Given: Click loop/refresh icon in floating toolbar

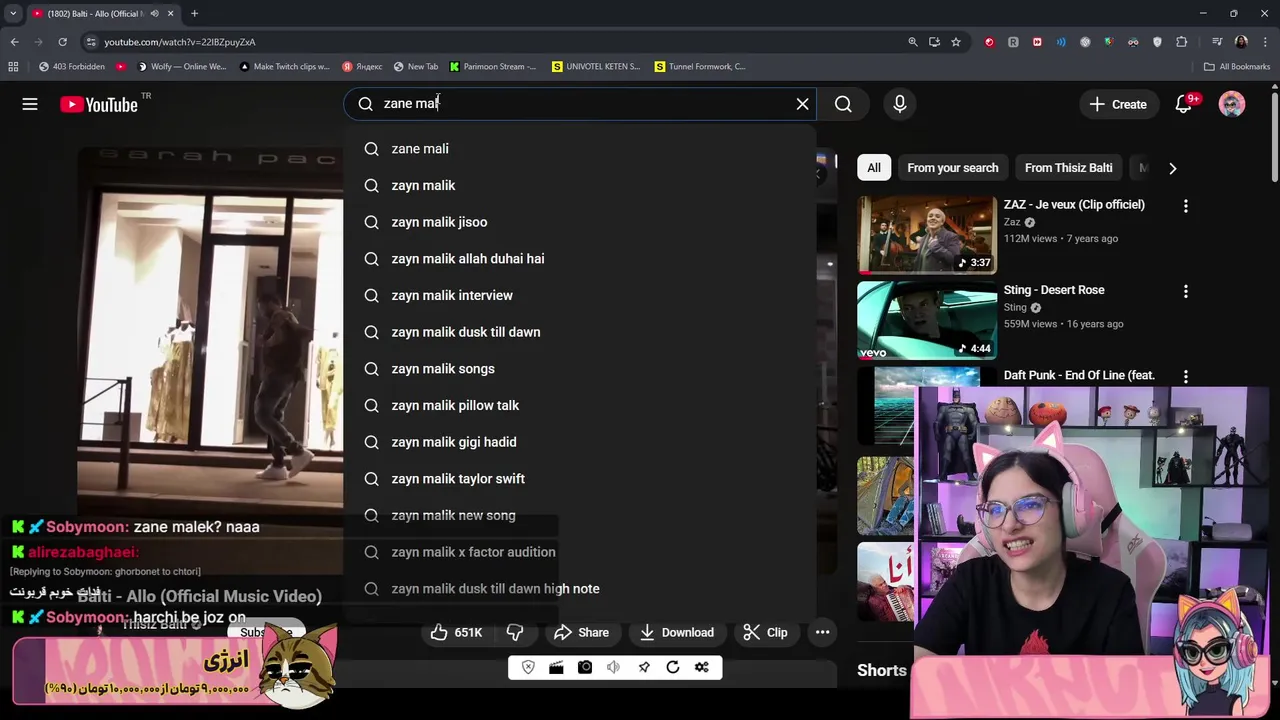Looking at the screenshot, I should pos(673,667).
